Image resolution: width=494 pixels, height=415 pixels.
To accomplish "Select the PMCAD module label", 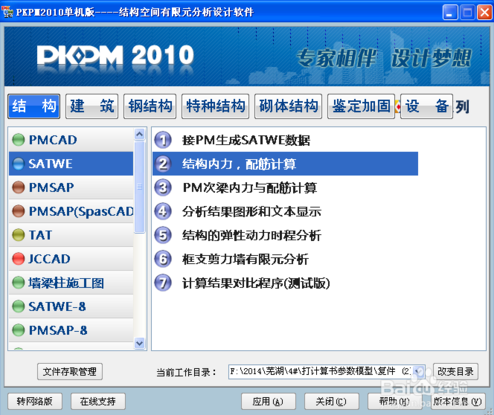I will tap(53, 140).
